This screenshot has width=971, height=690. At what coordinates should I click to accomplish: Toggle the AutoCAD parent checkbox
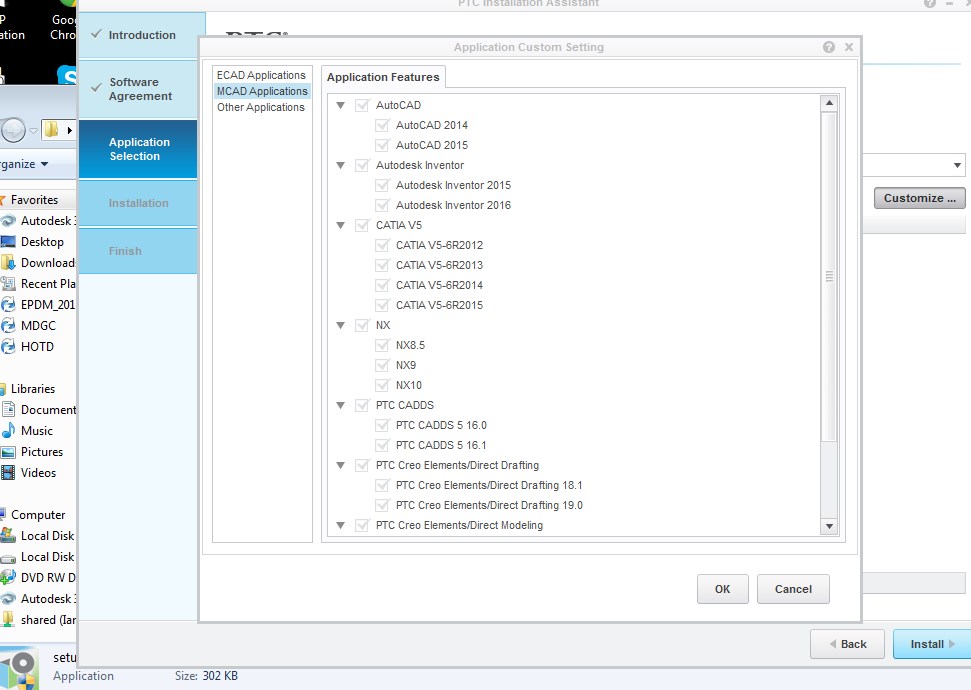362,105
